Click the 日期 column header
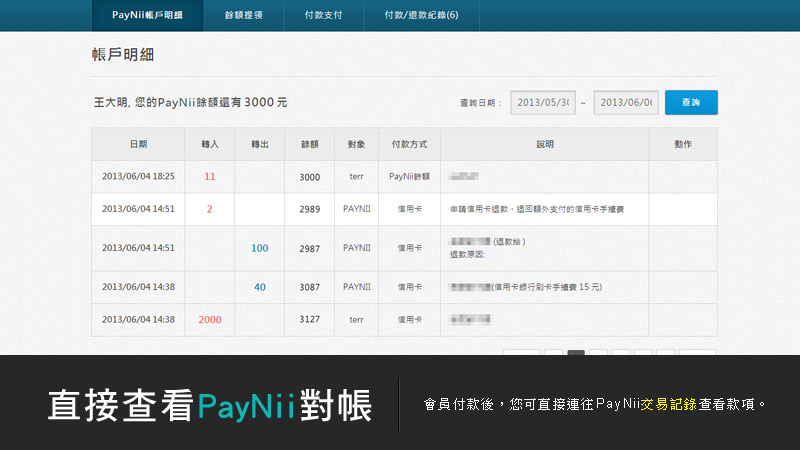The width and height of the screenshot is (800, 450). pos(138,145)
